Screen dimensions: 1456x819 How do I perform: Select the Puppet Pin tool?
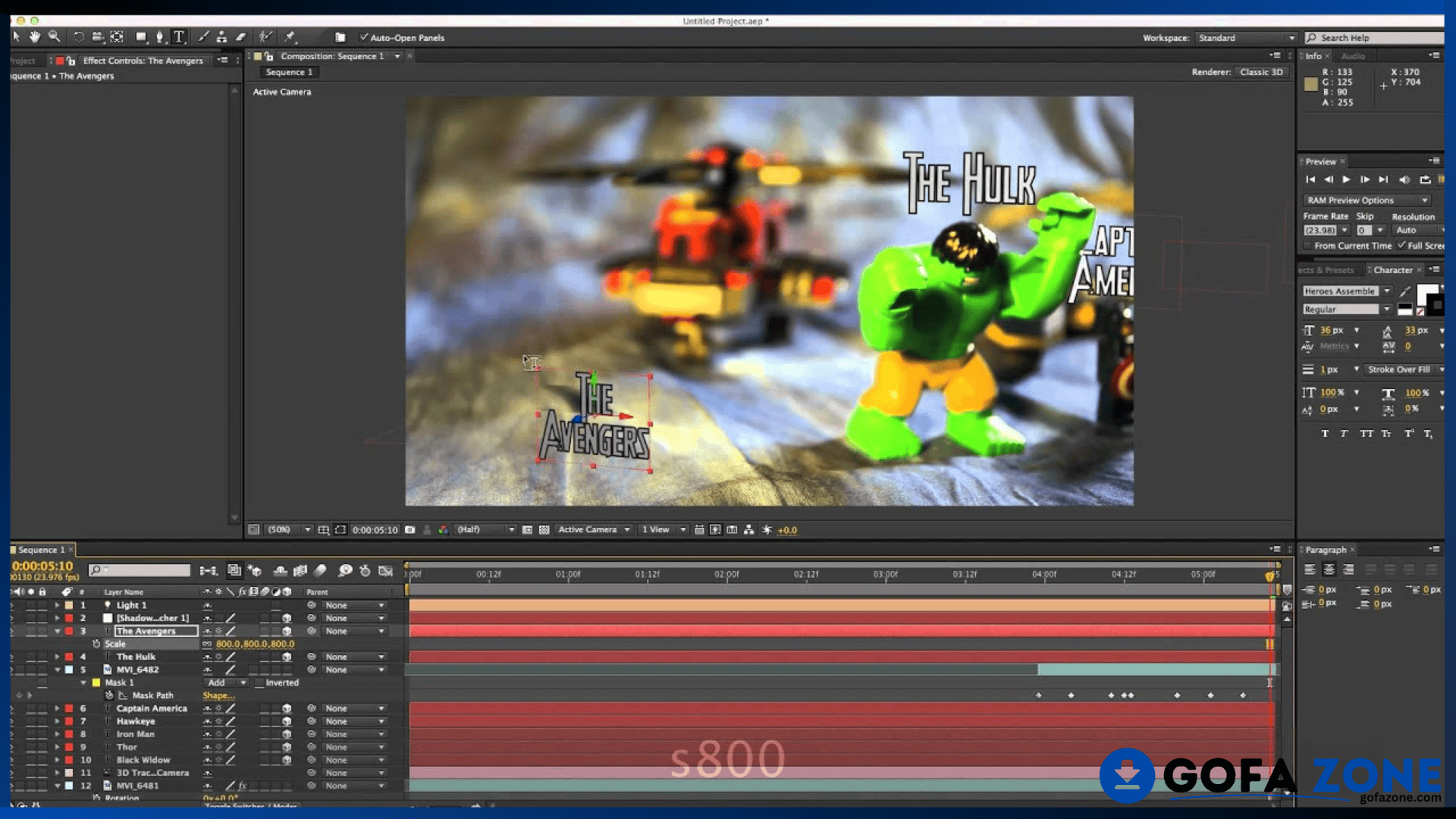290,36
